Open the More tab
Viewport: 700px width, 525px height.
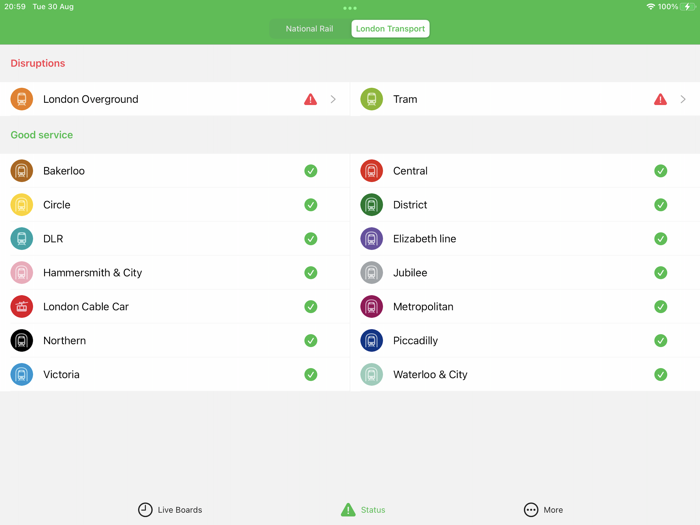click(x=543, y=510)
